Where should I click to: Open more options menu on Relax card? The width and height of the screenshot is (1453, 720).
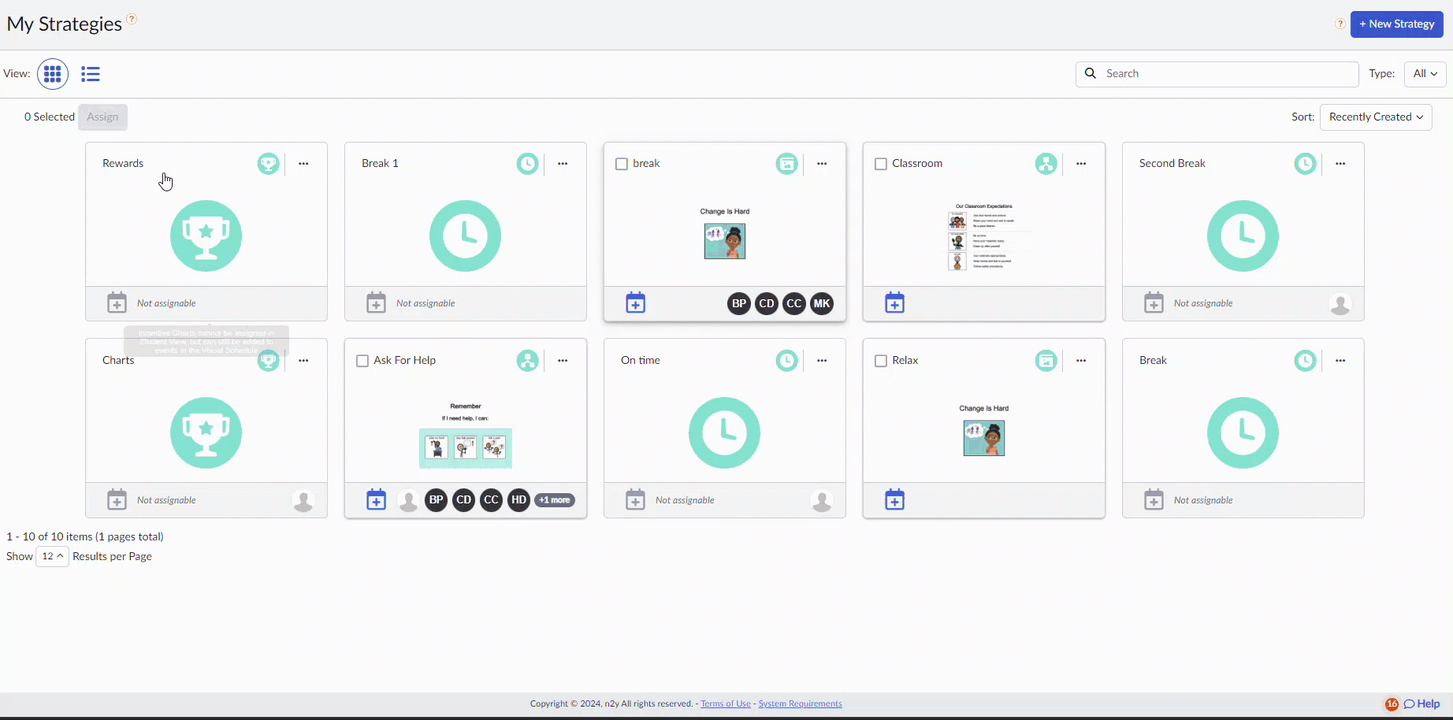tap(1081, 361)
